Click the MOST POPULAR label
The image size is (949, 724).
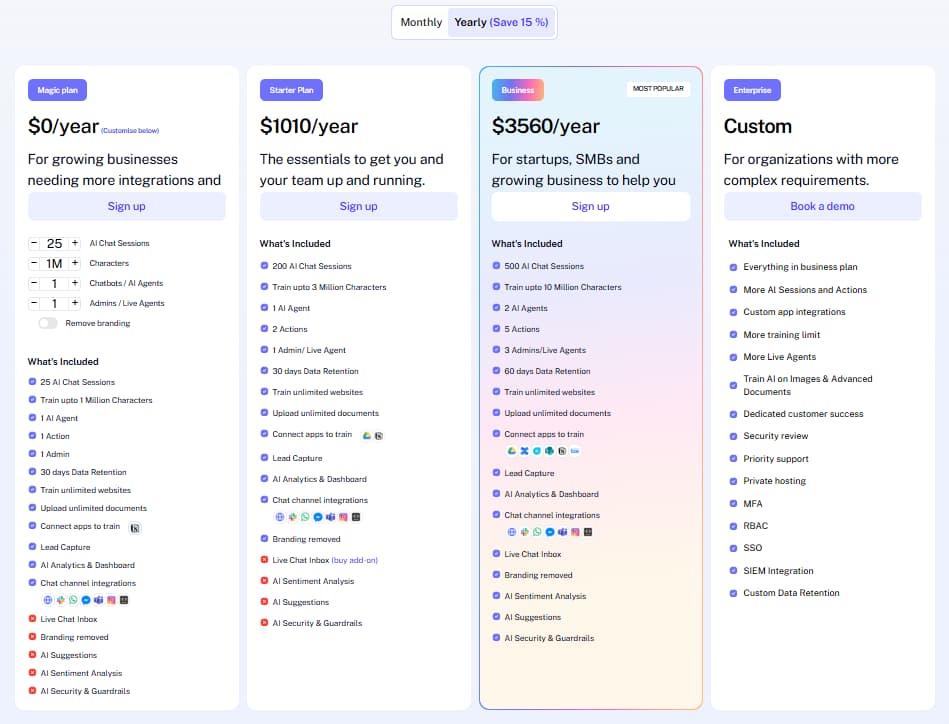[658, 88]
